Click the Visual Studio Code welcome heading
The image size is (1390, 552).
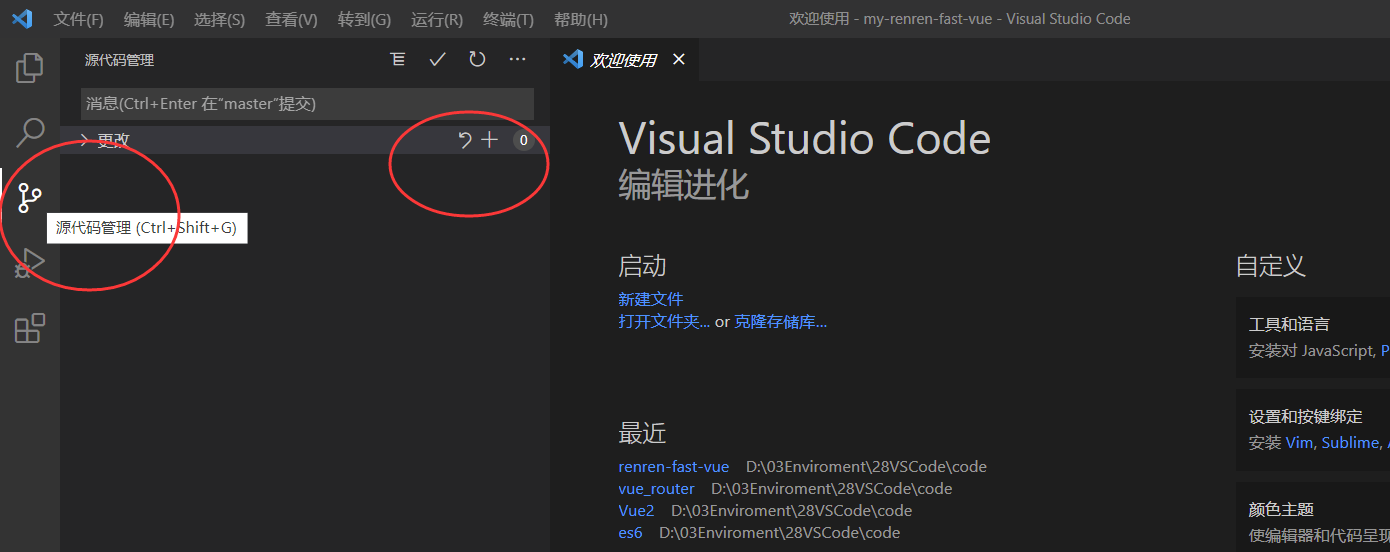click(x=805, y=139)
